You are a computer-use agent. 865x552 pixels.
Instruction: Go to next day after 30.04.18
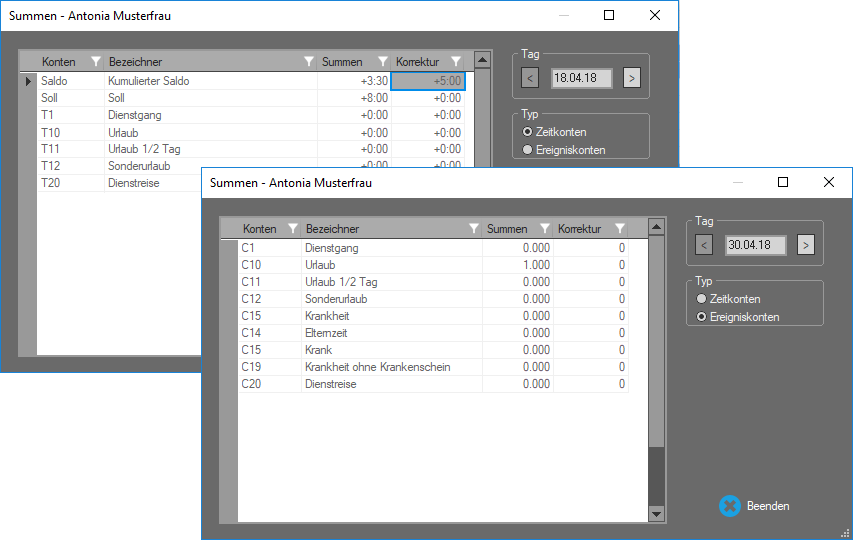(x=806, y=245)
